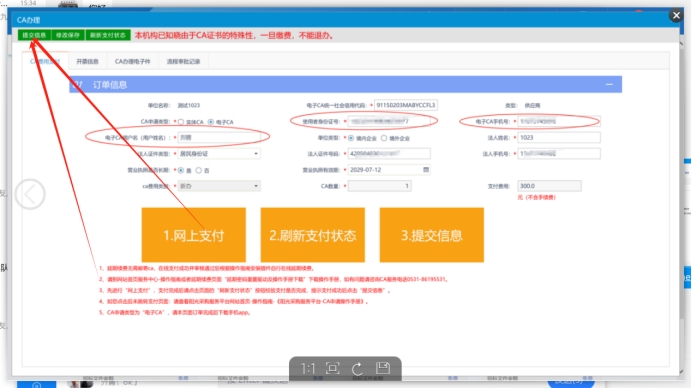This screenshot has height=388, width=692.
Task: Click the green 刷新支付状态 toolbar button
Action: coord(108,35)
